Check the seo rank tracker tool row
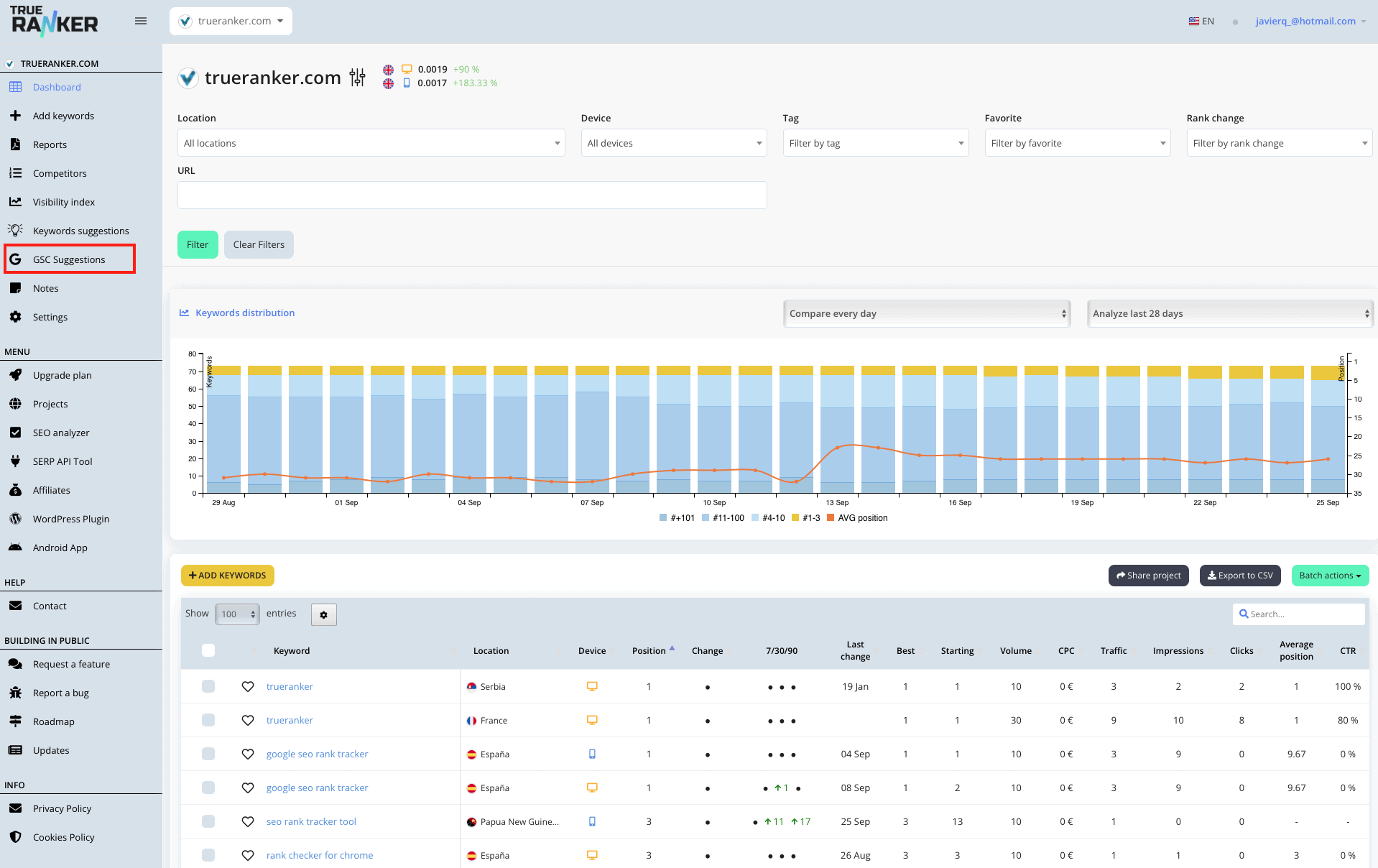This screenshot has width=1378, height=868. (x=208, y=821)
